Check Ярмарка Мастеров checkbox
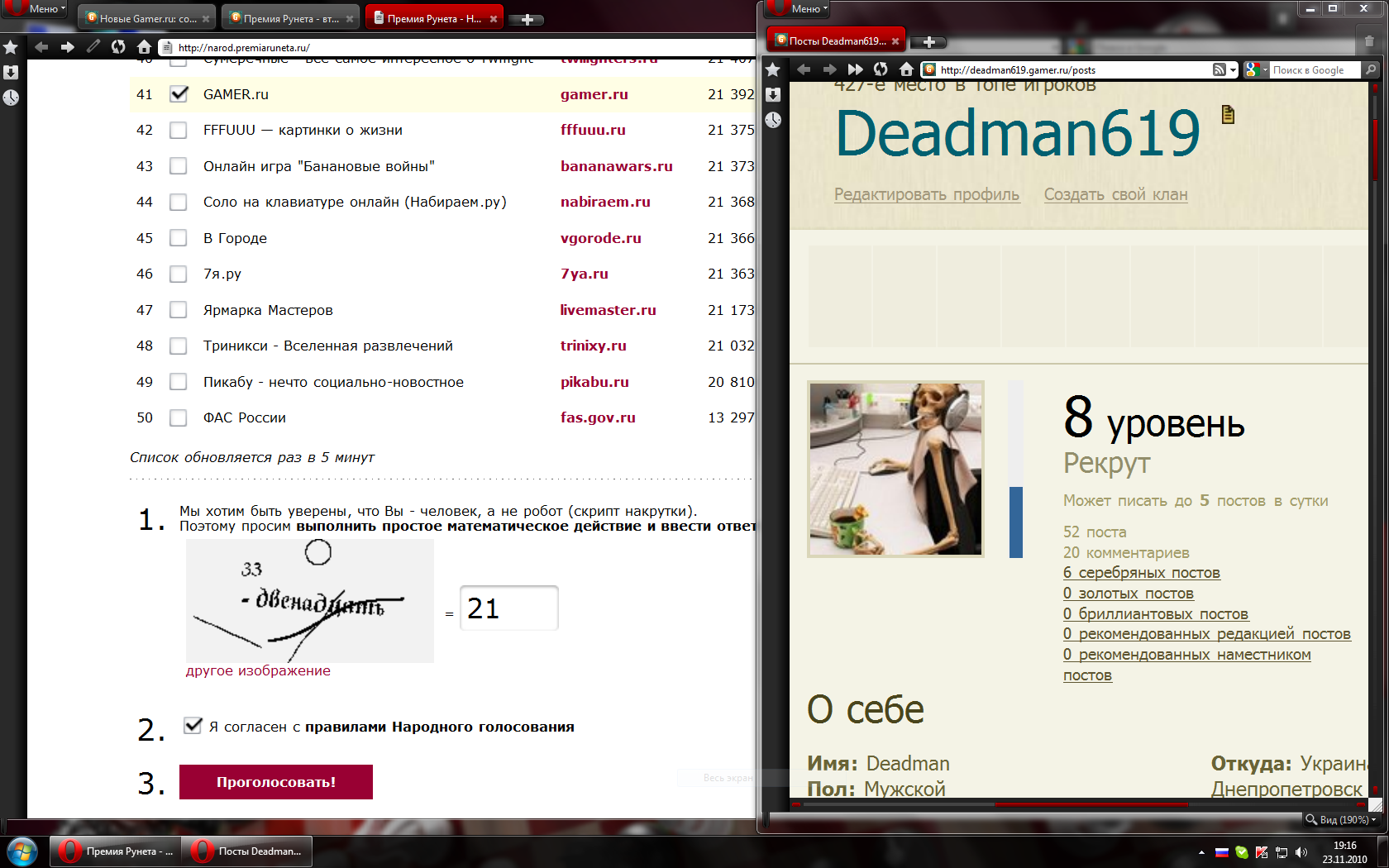Image resolution: width=1389 pixels, height=868 pixels. [x=178, y=310]
